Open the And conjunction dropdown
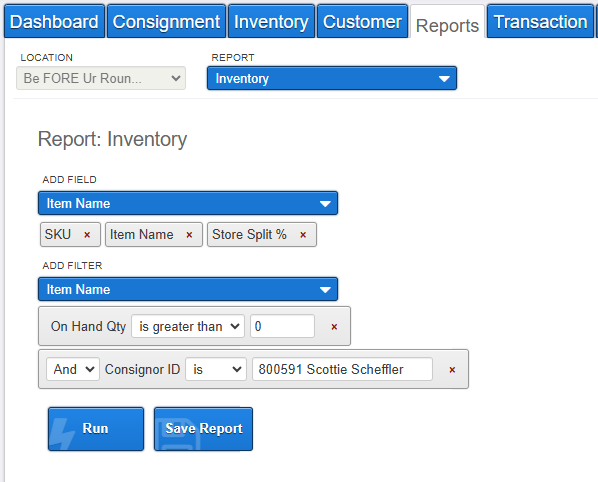The width and height of the screenshot is (598, 482). pyautogui.click(x=73, y=369)
